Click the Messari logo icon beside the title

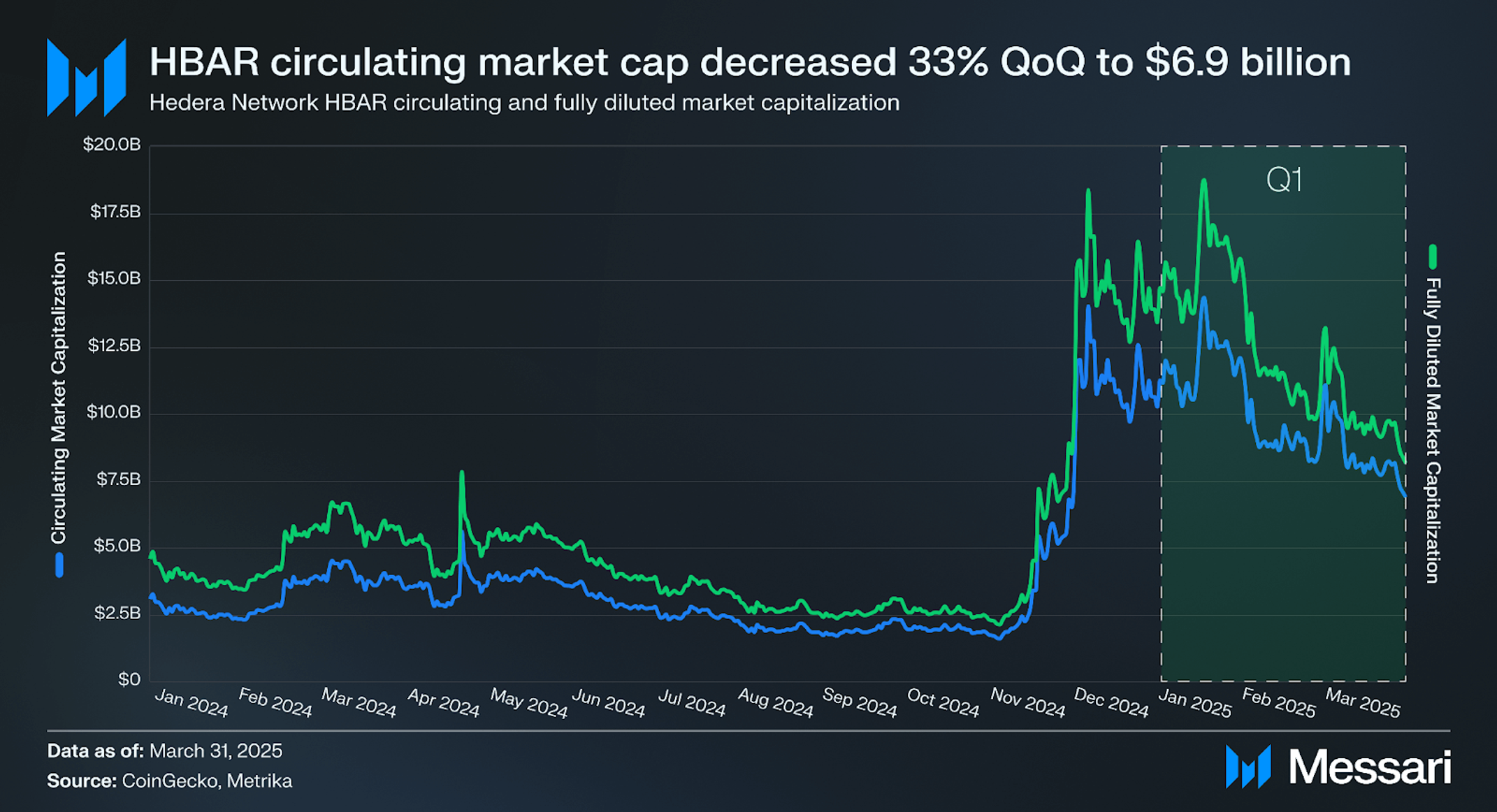tap(87, 78)
